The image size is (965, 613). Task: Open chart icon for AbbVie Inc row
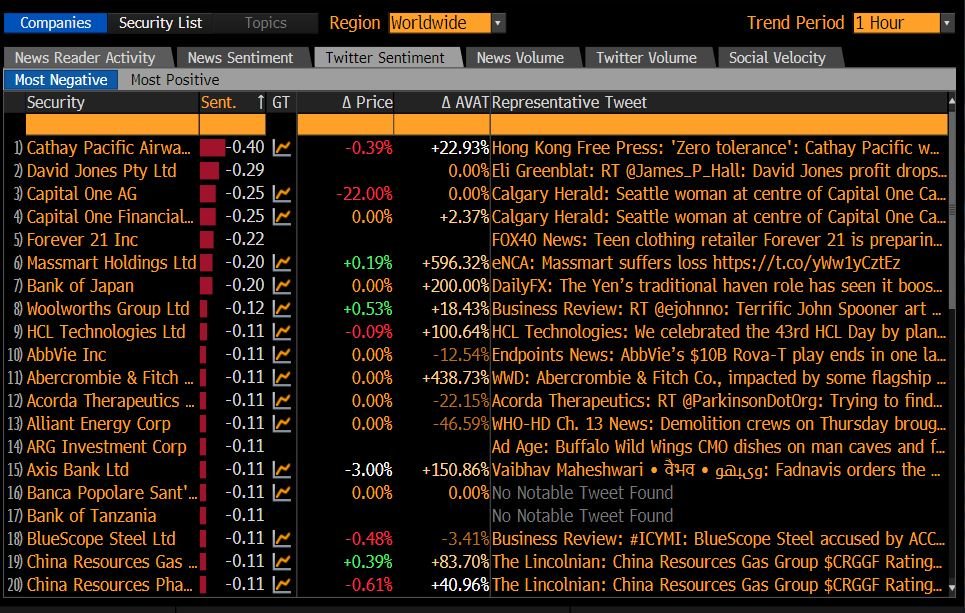(x=282, y=355)
